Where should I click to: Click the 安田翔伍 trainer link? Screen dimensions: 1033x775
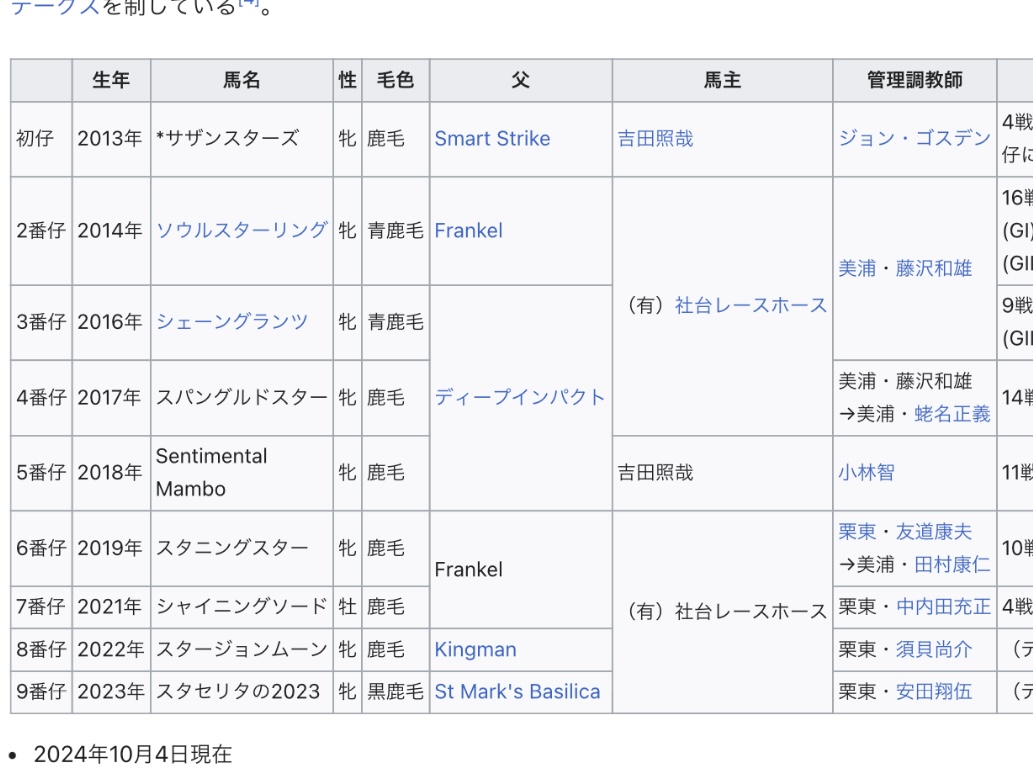934,691
